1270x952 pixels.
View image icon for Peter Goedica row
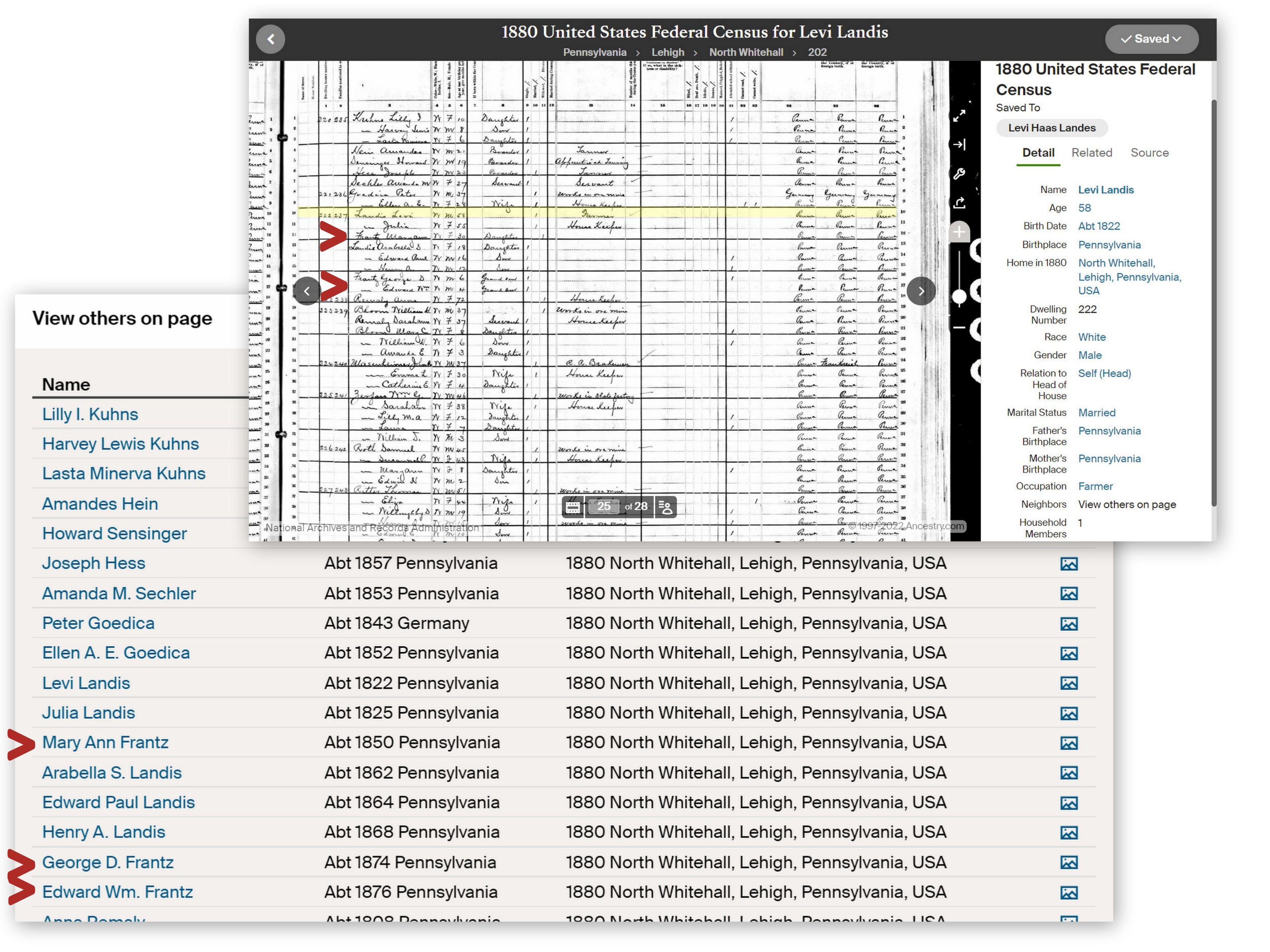point(1069,623)
